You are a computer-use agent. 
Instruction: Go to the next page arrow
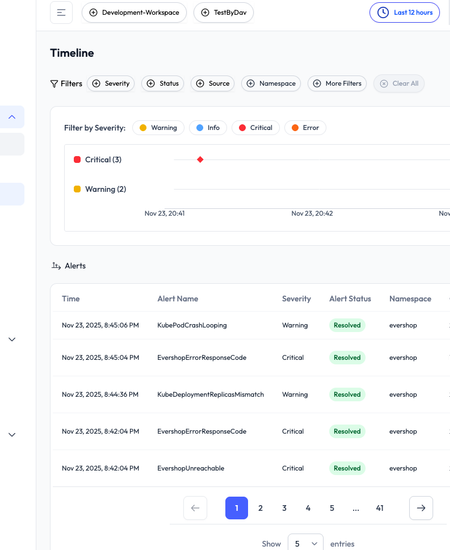tap(421, 508)
